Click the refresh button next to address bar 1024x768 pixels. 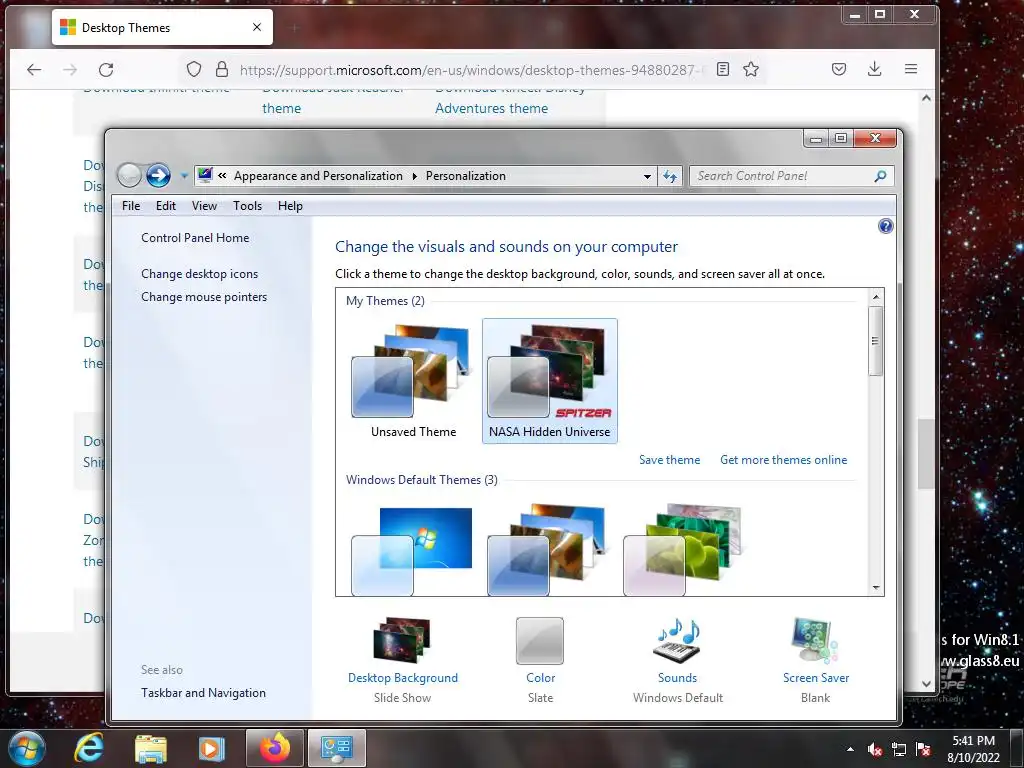tap(670, 176)
